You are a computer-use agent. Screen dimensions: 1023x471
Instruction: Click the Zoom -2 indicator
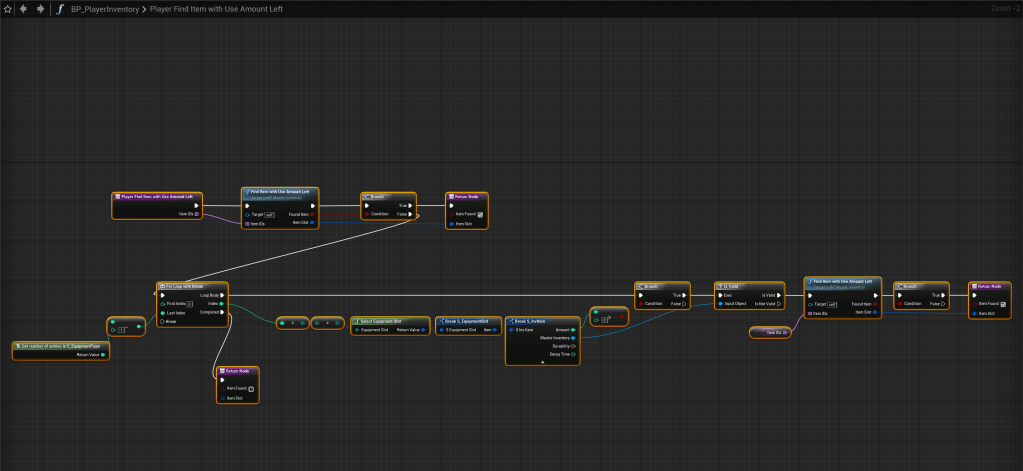[1005, 8]
